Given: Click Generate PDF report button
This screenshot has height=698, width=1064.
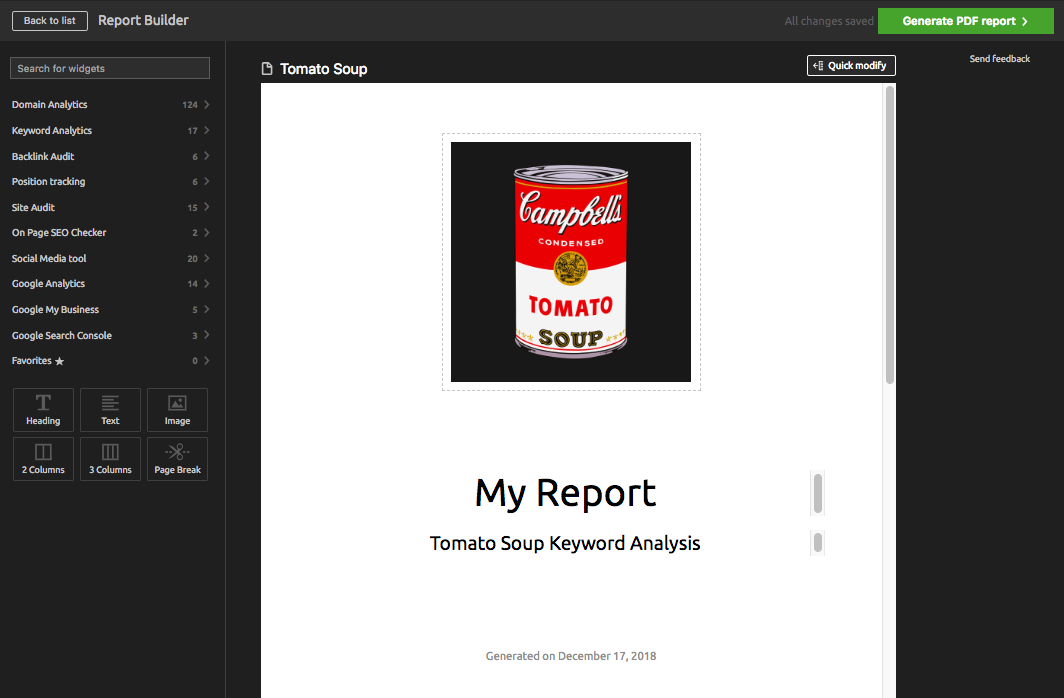Looking at the screenshot, I should tap(966, 21).
